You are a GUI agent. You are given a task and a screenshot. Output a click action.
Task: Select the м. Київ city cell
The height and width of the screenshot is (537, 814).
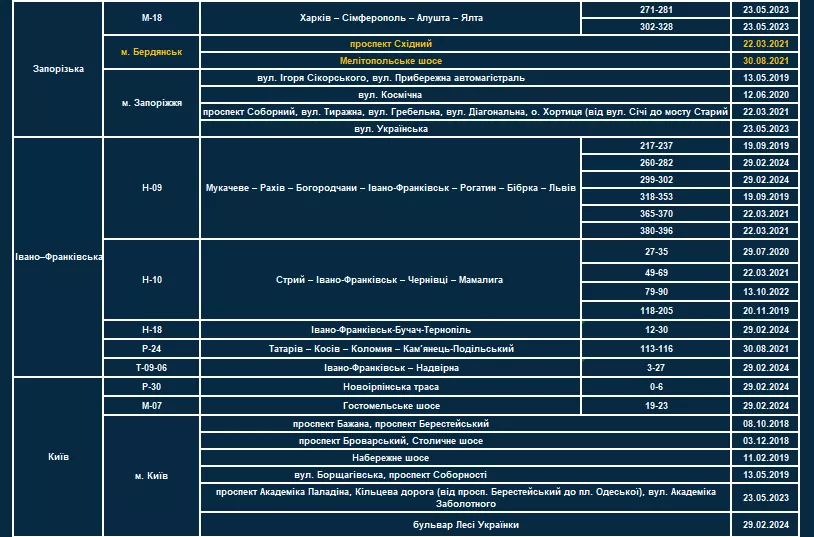coord(151,475)
